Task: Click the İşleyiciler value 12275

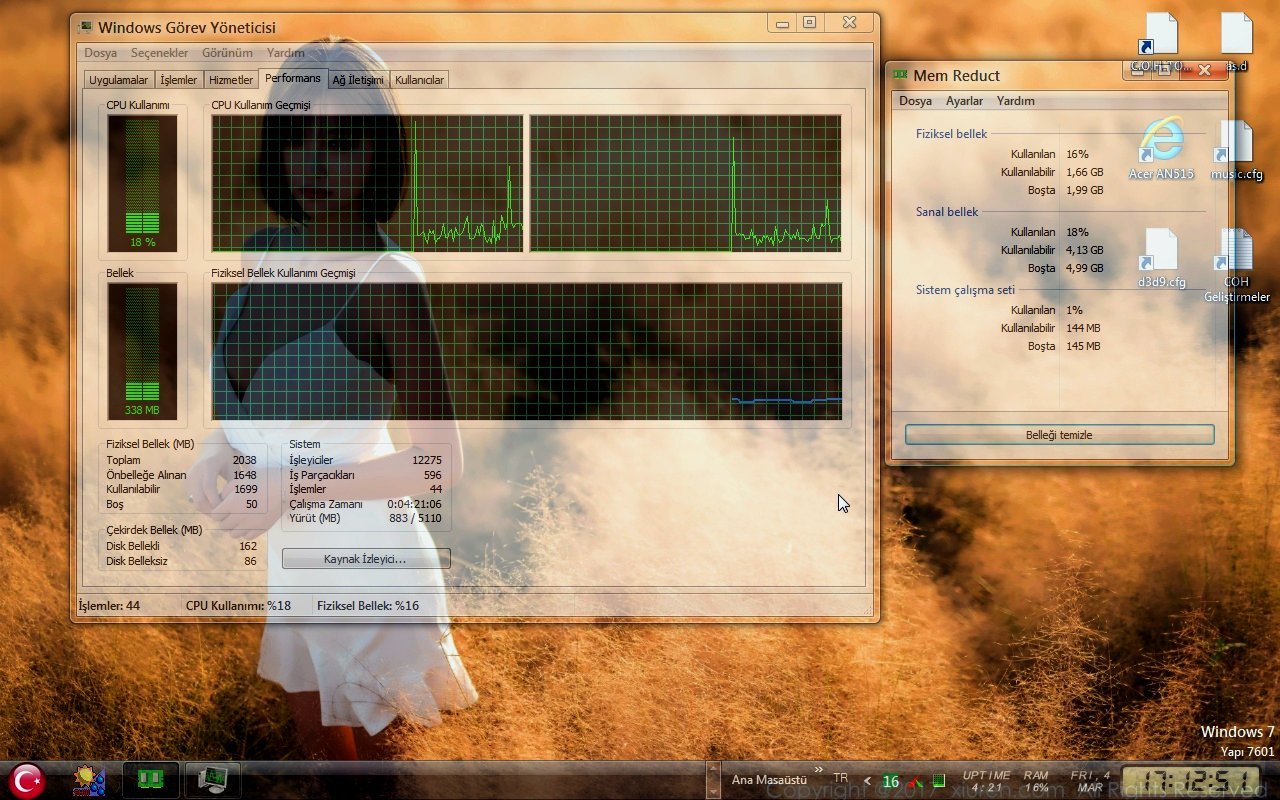Action: click(426, 460)
